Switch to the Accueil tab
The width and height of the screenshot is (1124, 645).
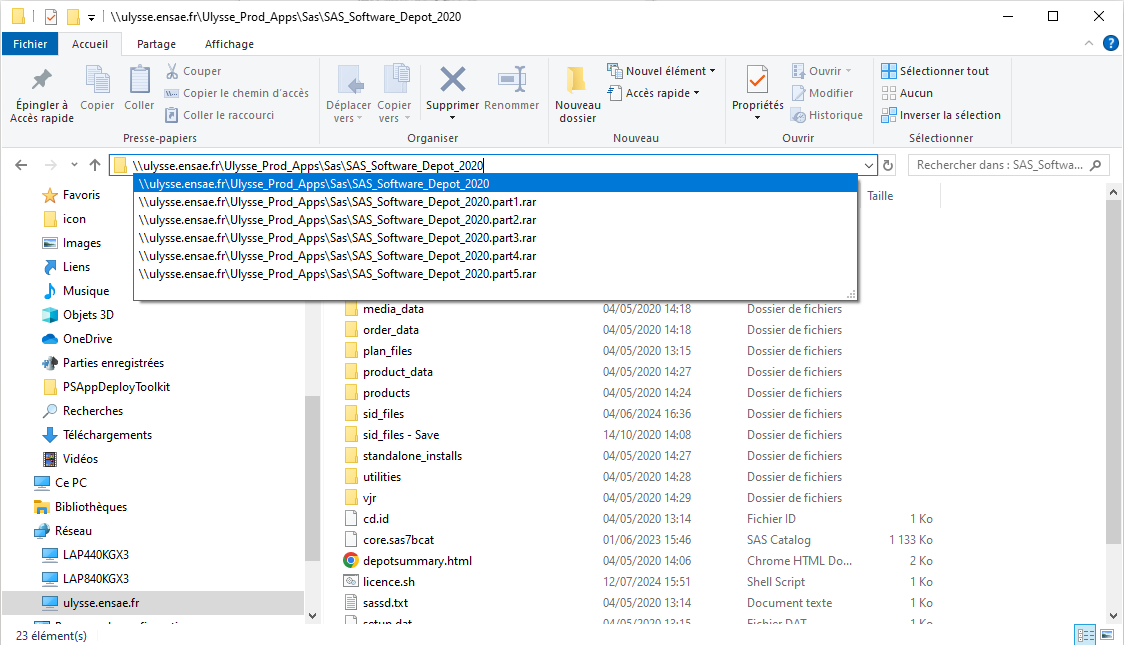tap(90, 44)
